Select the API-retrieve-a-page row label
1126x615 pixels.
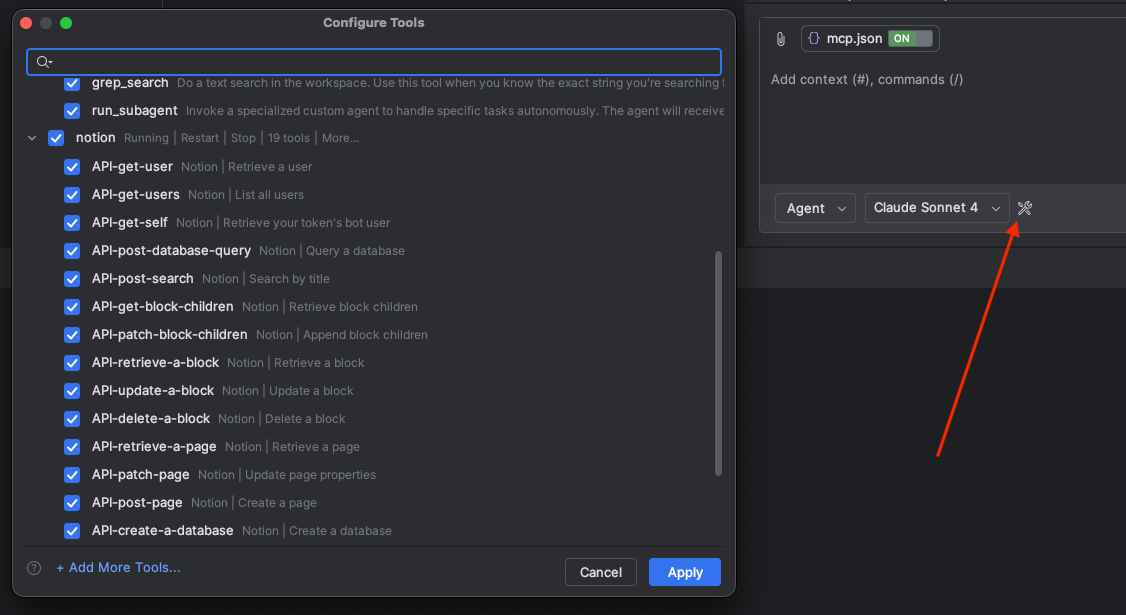[x=154, y=447]
